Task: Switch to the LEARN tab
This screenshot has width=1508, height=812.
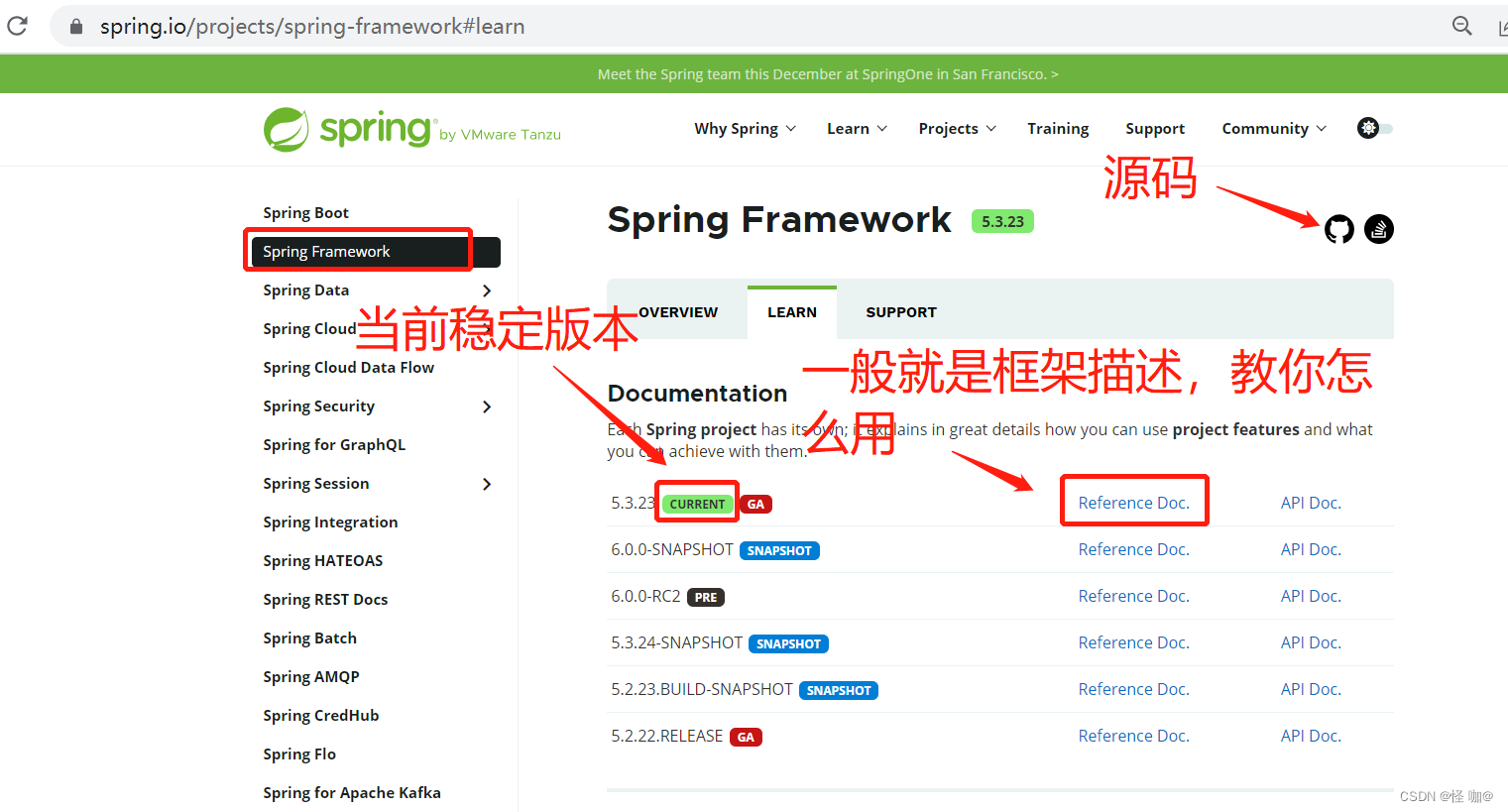Action: [x=792, y=312]
